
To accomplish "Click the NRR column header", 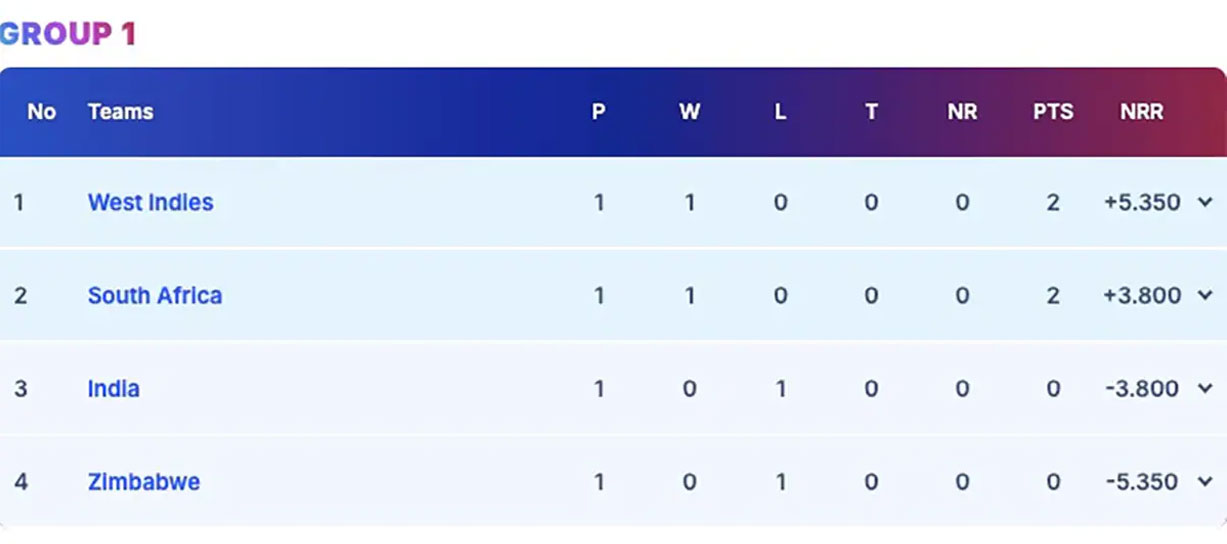I will [1141, 112].
